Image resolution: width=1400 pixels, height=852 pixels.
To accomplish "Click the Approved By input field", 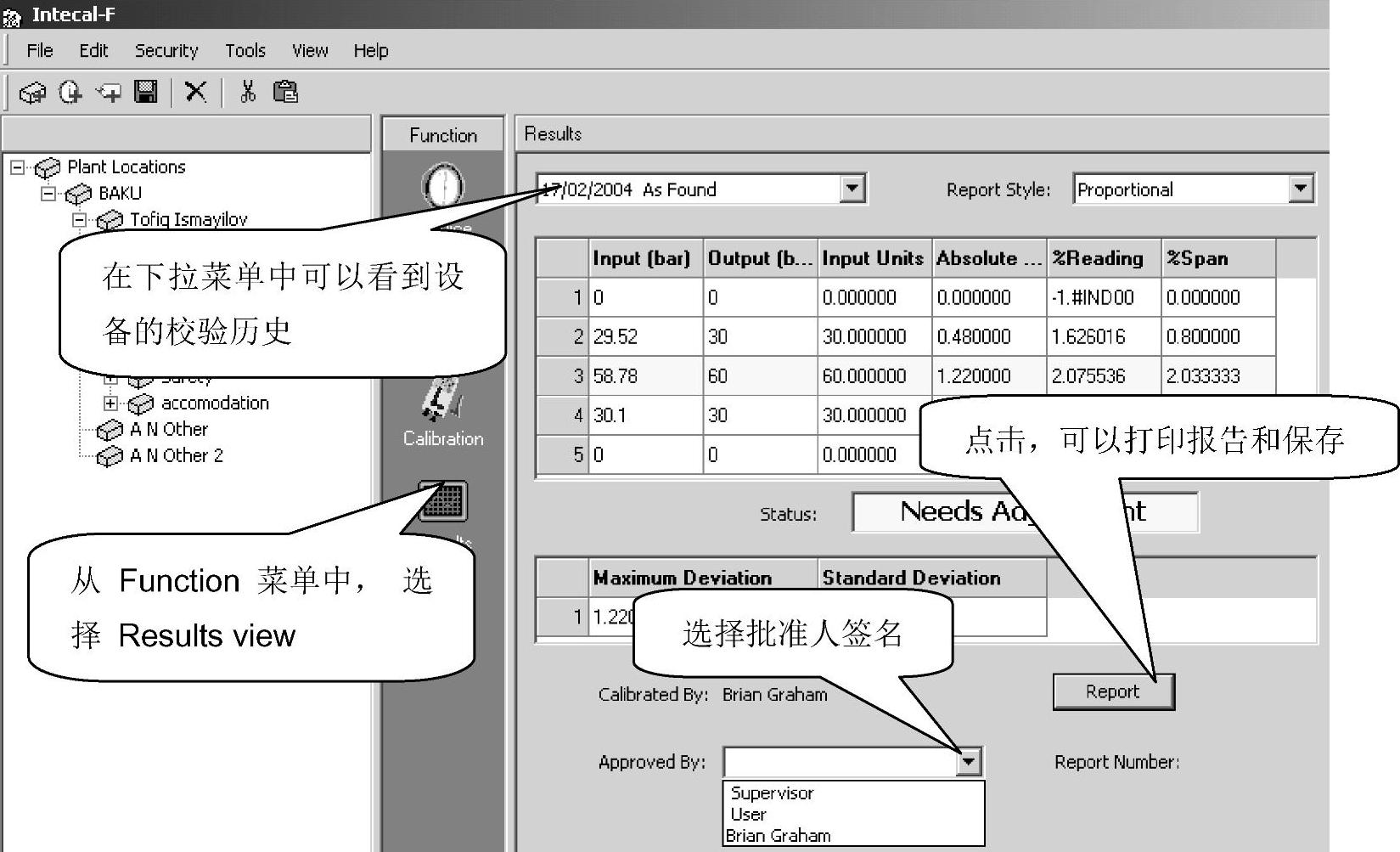I will 841,762.
